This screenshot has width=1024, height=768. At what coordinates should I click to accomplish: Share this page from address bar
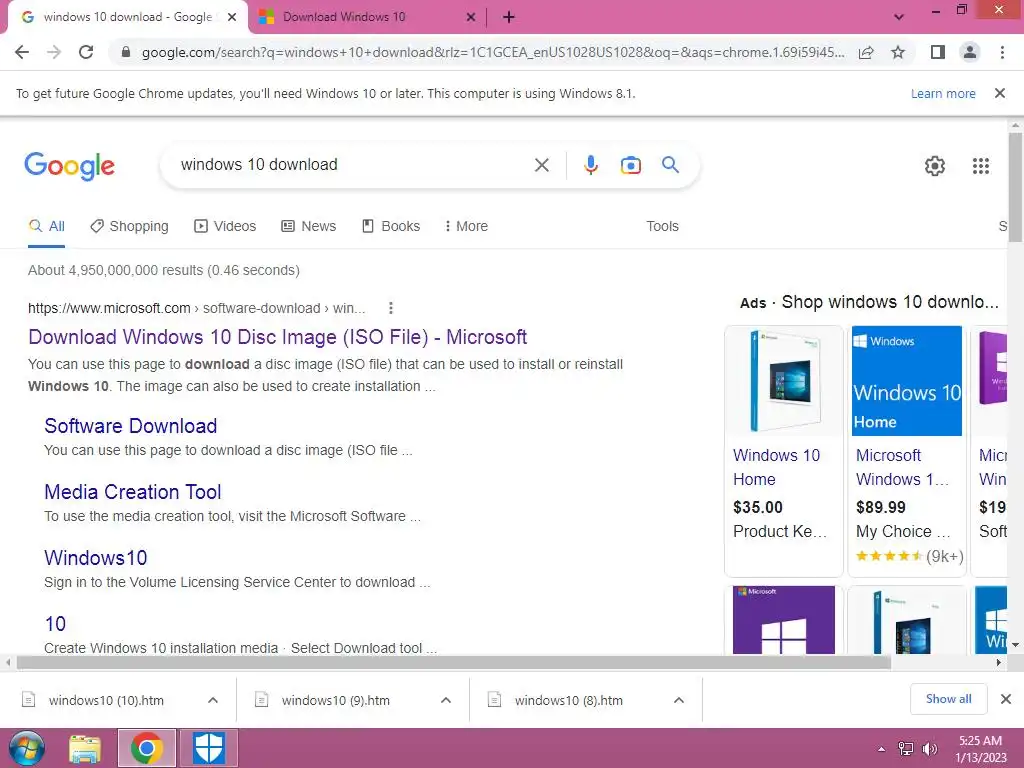866,52
